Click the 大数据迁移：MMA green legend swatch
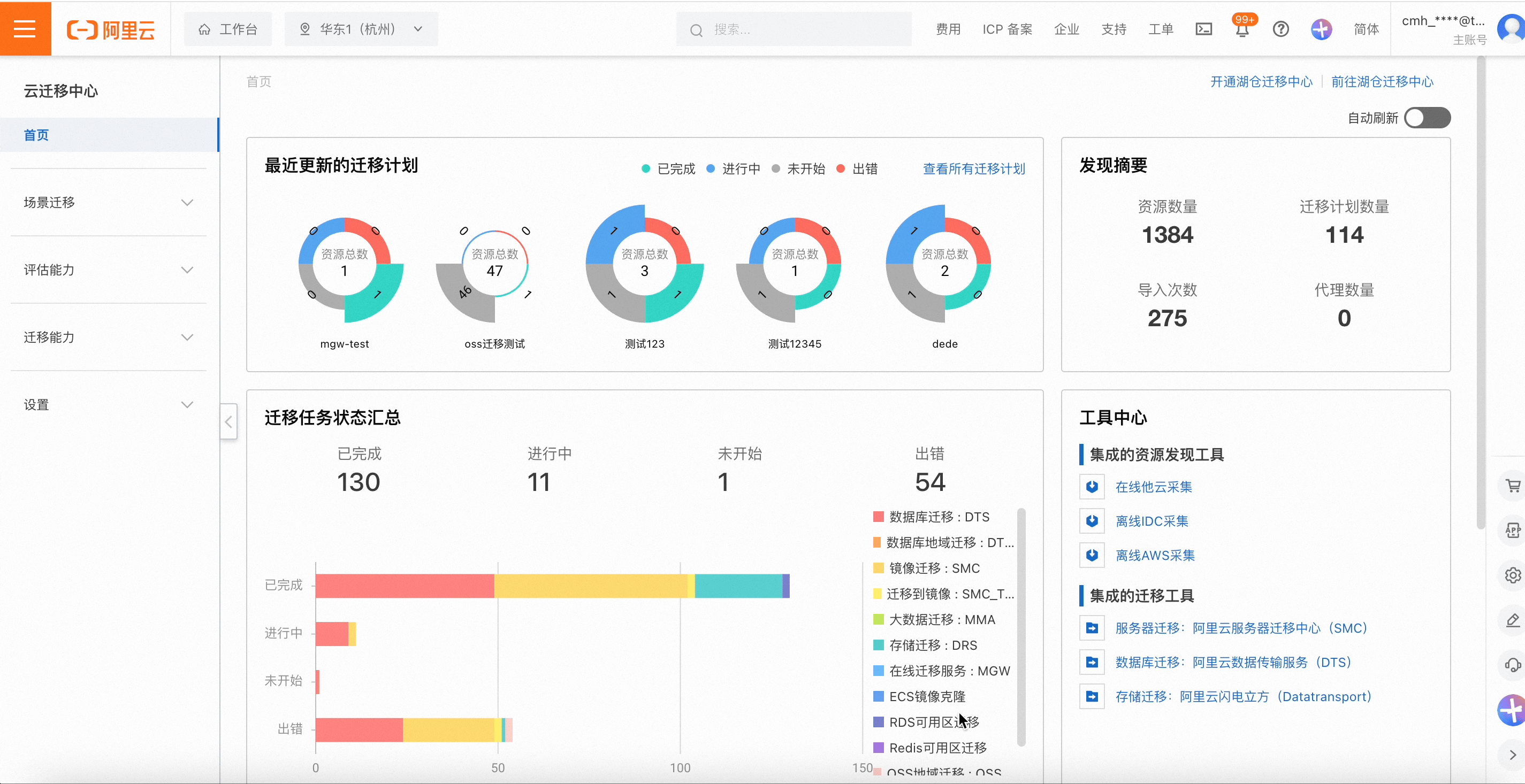Image resolution: width=1525 pixels, height=784 pixels. click(x=879, y=619)
